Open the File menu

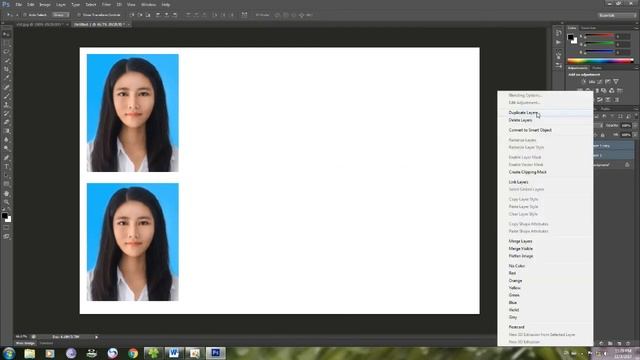pyautogui.click(x=19, y=4)
